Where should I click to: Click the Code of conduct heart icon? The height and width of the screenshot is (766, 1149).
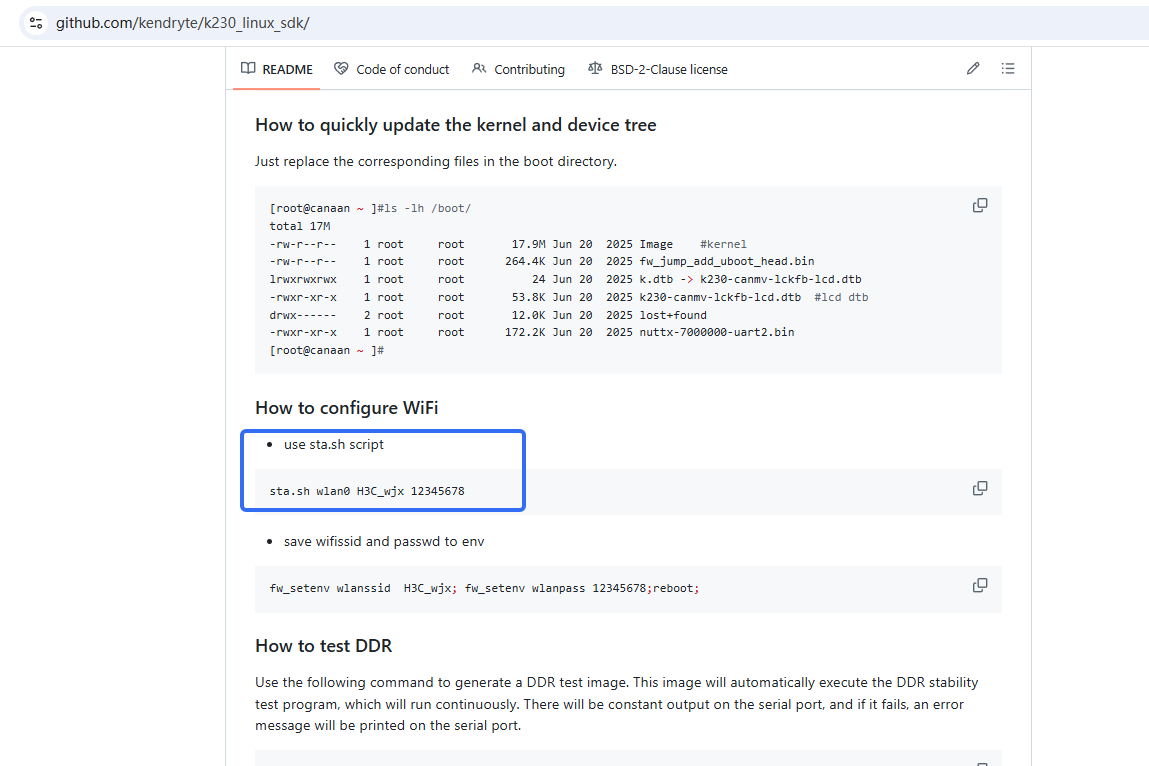[x=341, y=69]
